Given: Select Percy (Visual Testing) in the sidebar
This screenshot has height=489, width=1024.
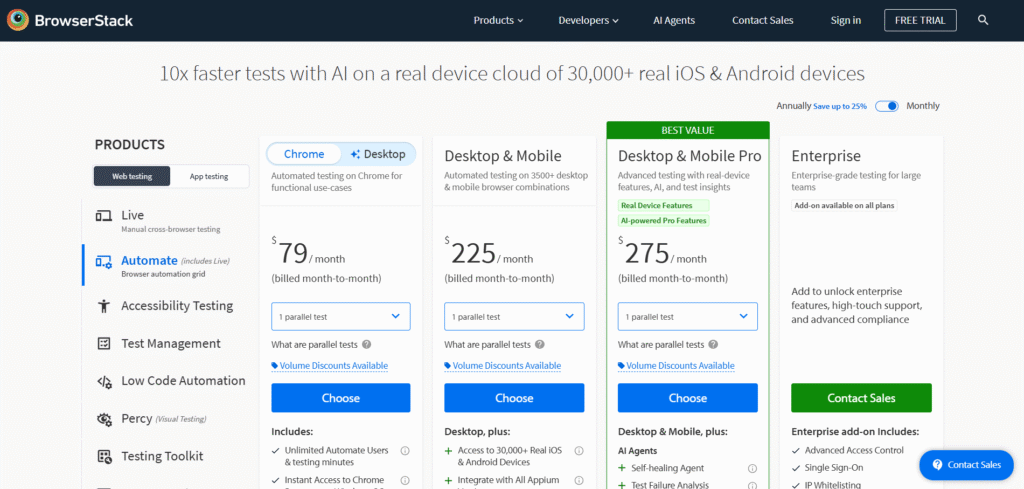Looking at the screenshot, I should click(x=166, y=418).
